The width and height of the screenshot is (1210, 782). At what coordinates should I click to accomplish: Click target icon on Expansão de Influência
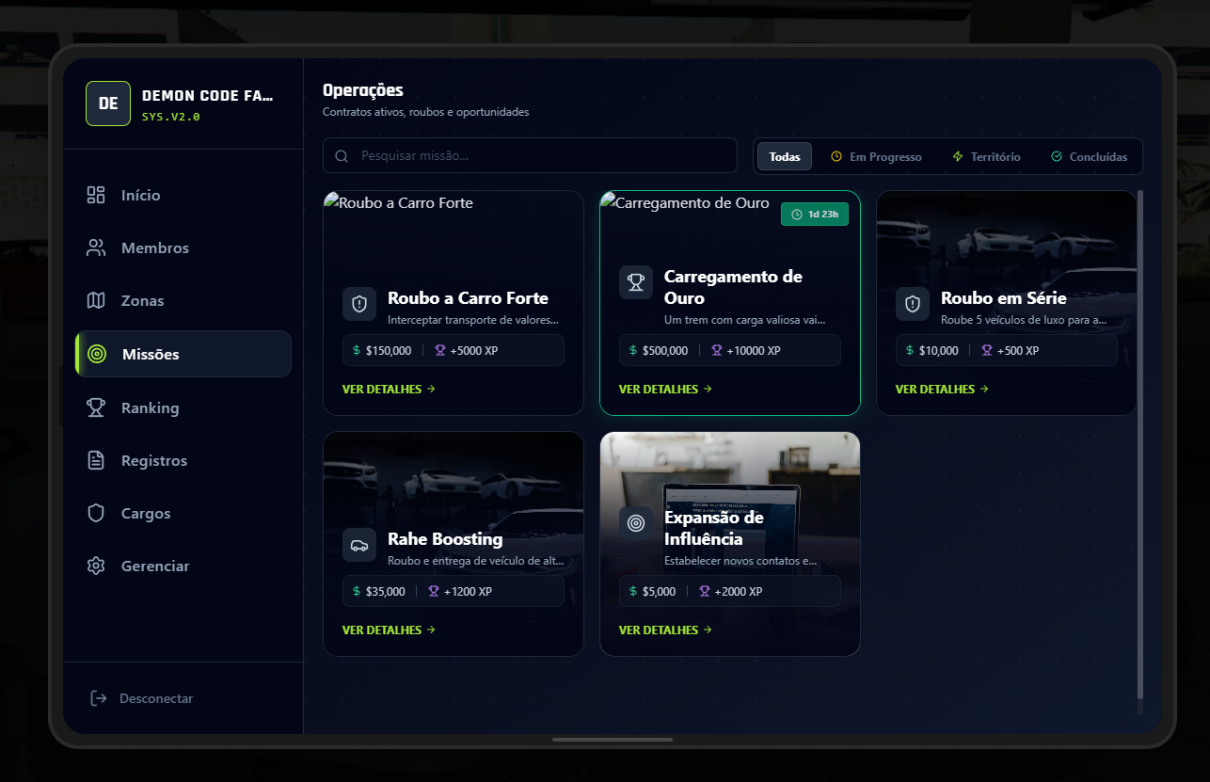(x=636, y=523)
